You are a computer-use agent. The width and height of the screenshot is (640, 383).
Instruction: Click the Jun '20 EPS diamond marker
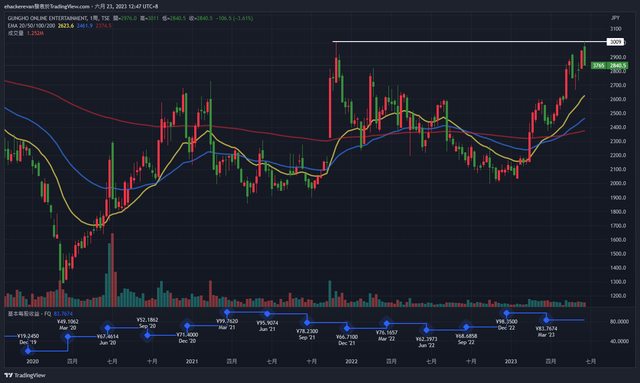tap(107, 328)
